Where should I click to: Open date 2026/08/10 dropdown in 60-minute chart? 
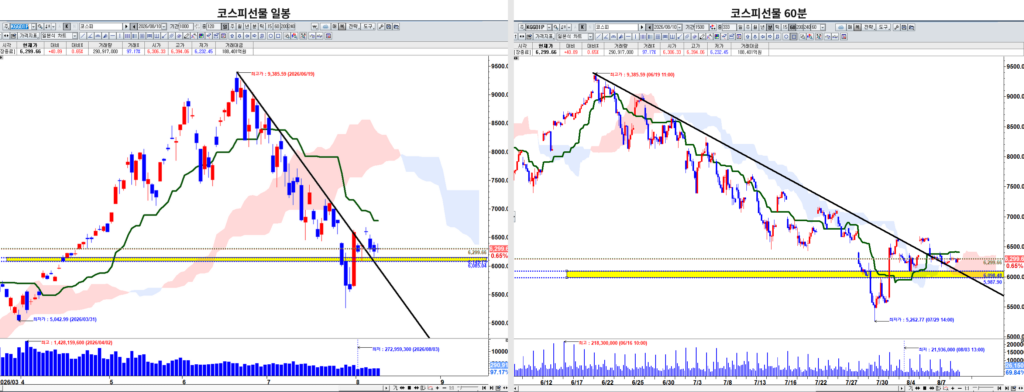680,27
